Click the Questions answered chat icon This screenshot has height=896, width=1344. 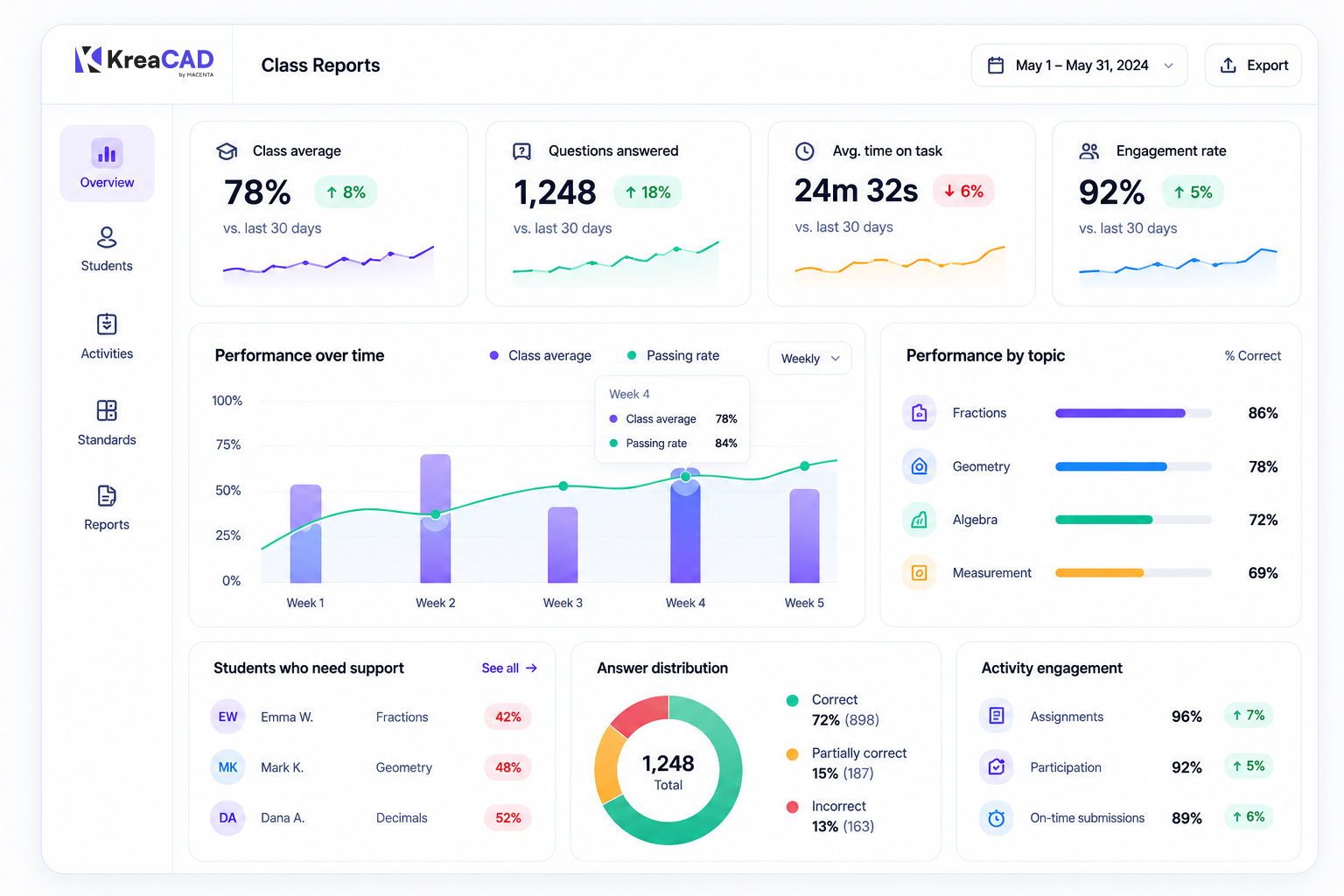click(x=521, y=151)
